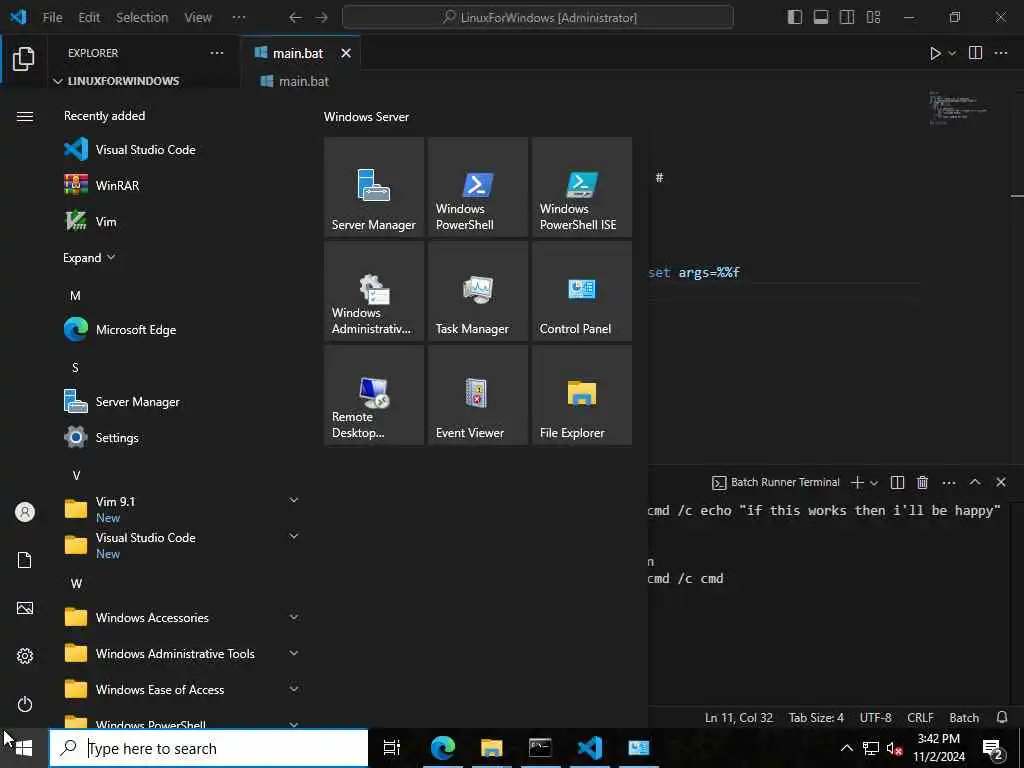
Task: Click the Windows Start button
Action: pos(24,748)
